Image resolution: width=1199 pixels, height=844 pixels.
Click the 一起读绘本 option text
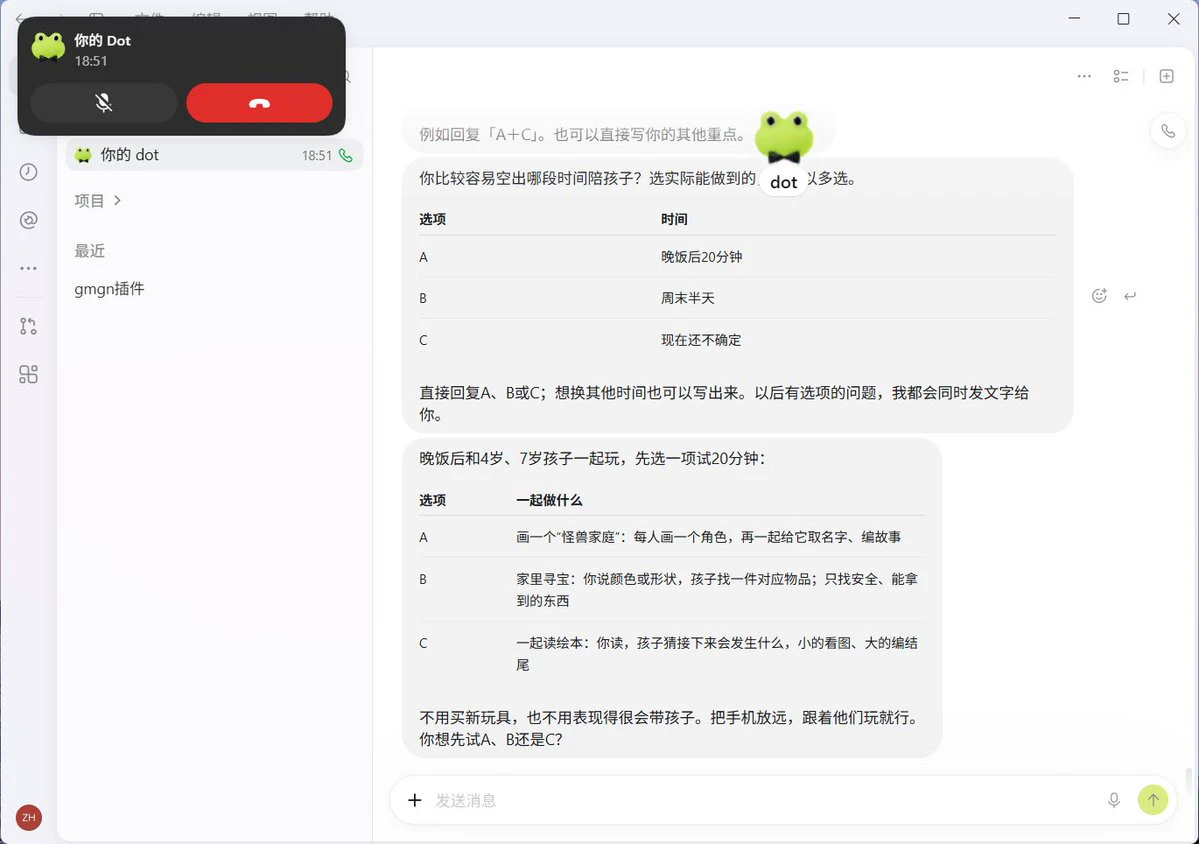[716, 654]
